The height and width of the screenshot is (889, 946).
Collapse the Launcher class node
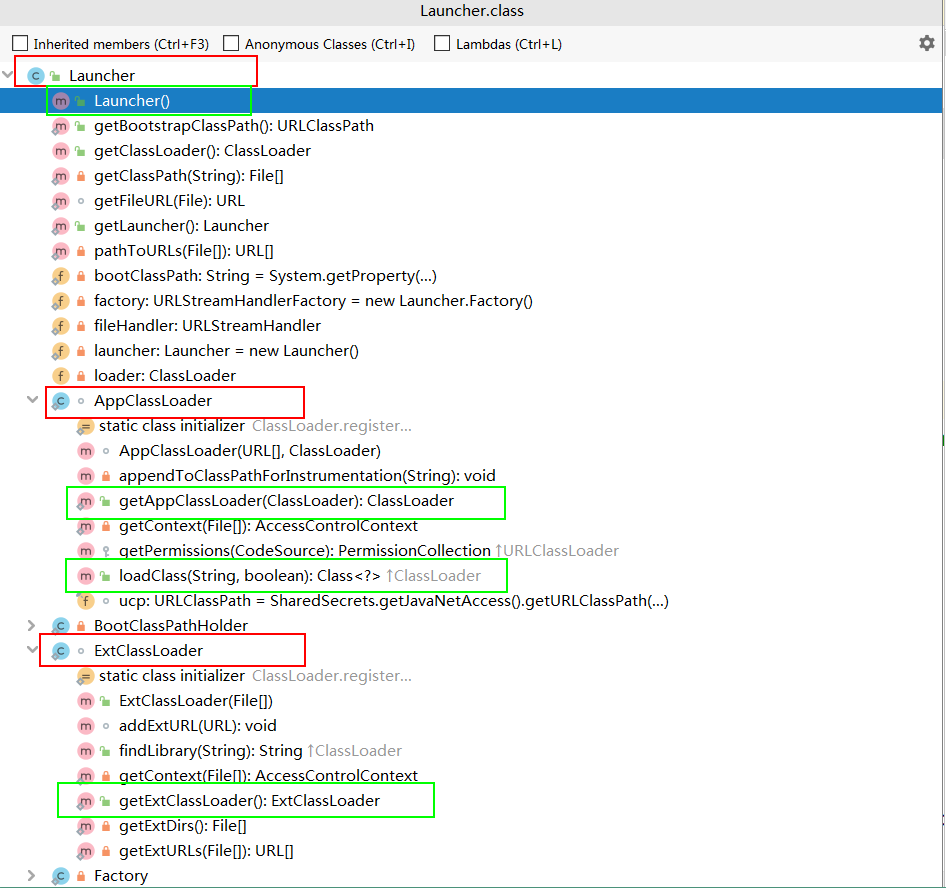pos(8,75)
